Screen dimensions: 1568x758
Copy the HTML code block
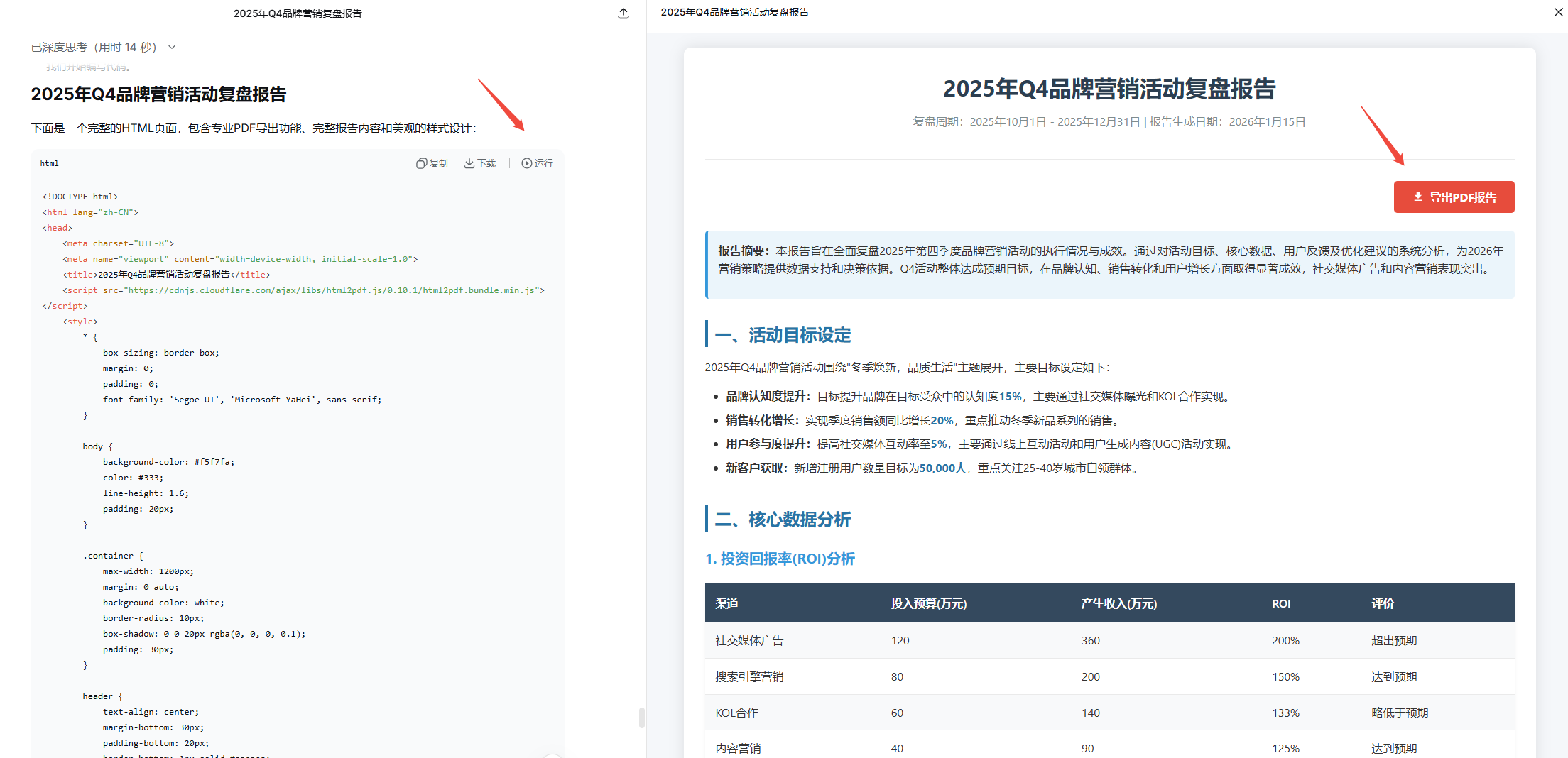point(432,163)
